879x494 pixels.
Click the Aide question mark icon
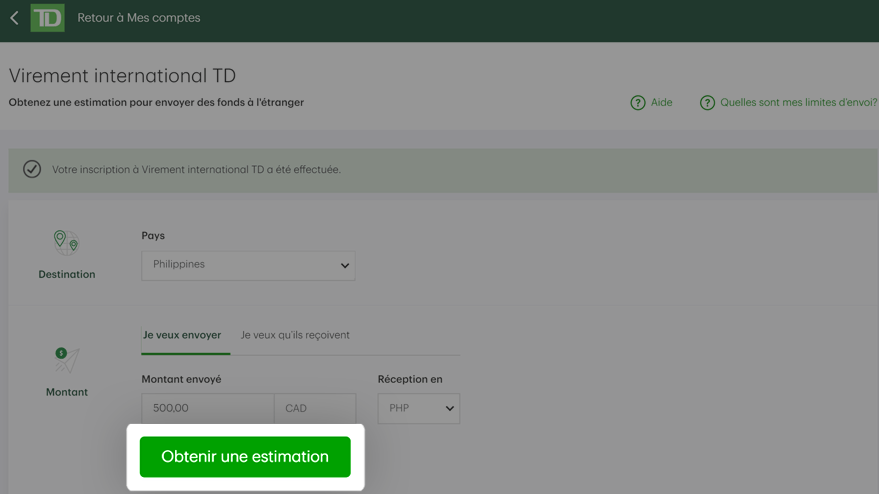(x=638, y=103)
